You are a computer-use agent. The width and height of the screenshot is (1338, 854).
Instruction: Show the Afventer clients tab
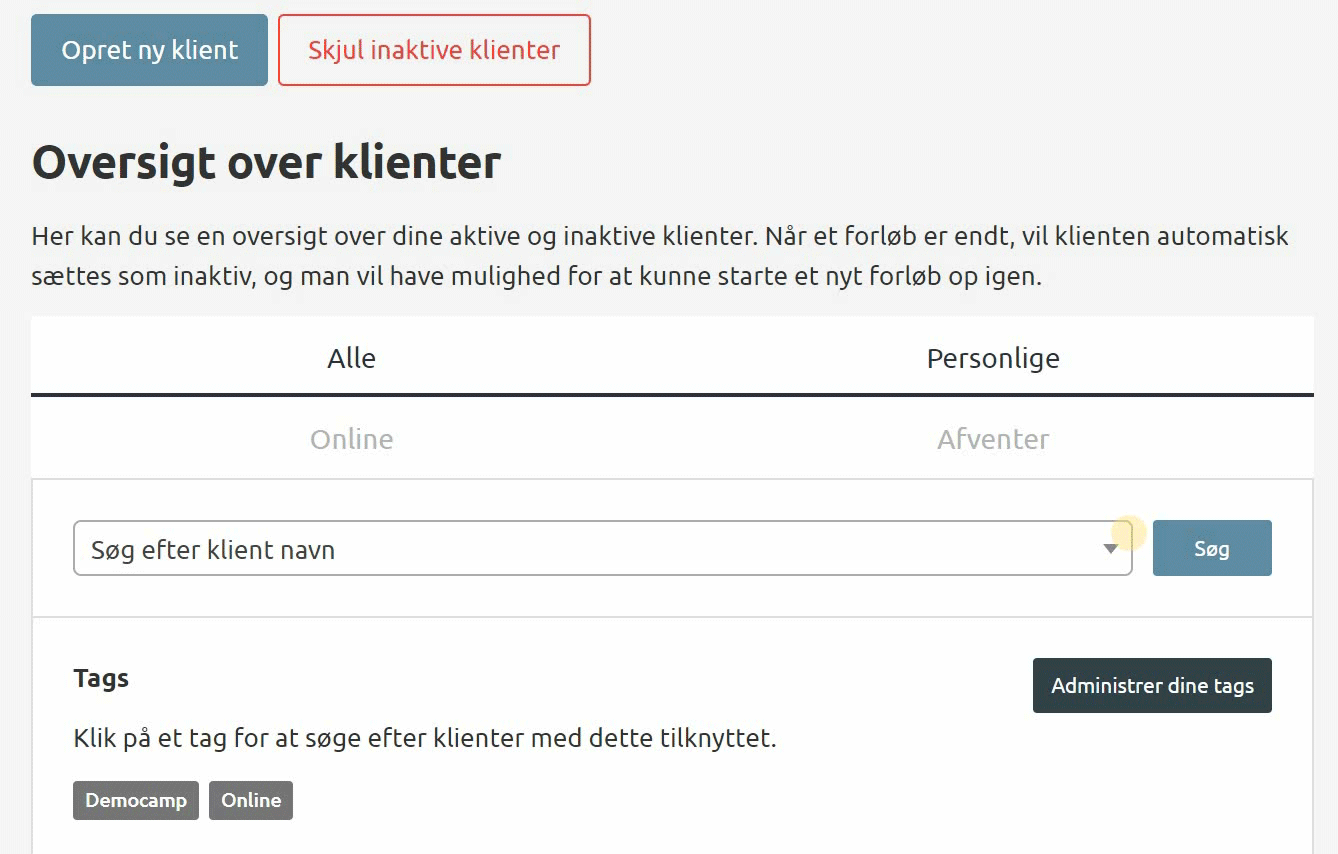992,439
